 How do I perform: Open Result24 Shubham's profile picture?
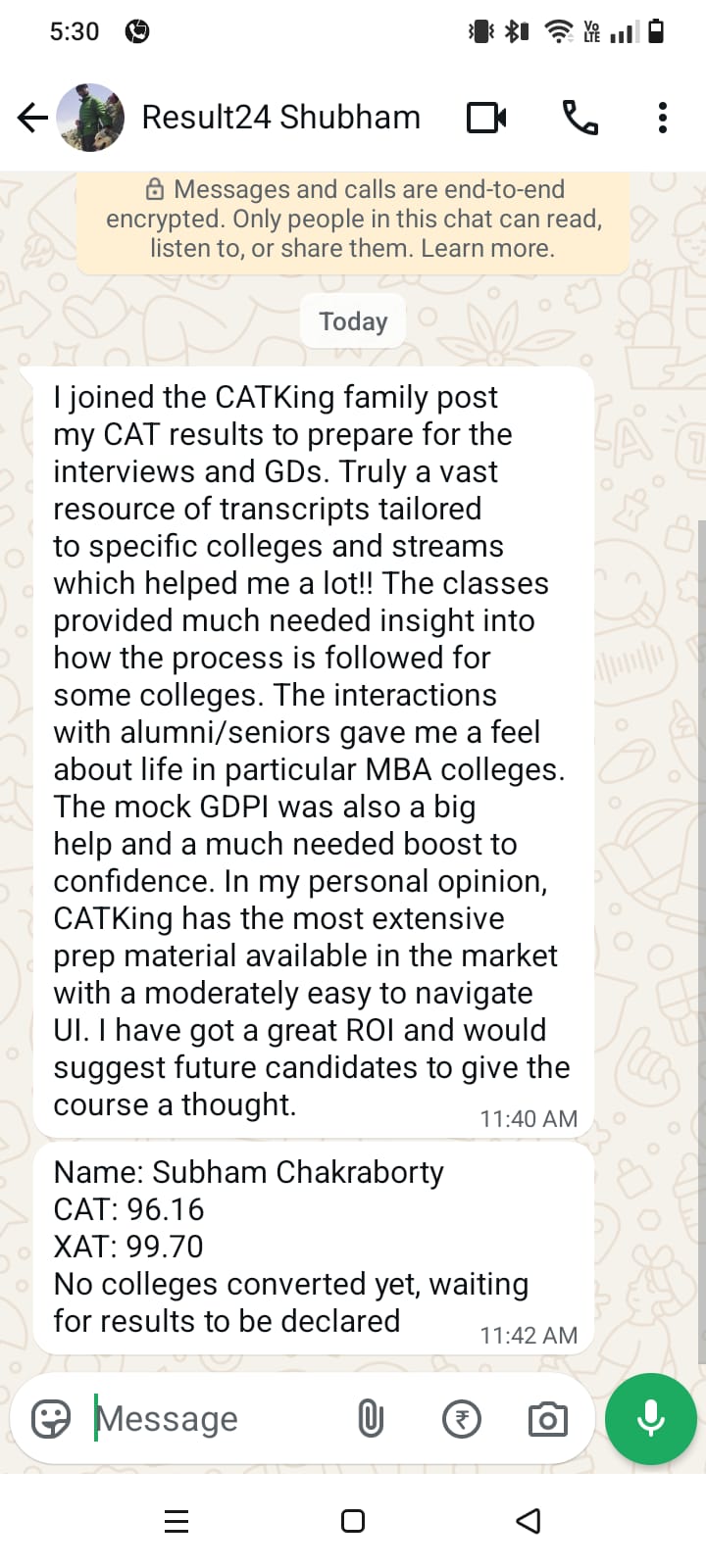90,118
